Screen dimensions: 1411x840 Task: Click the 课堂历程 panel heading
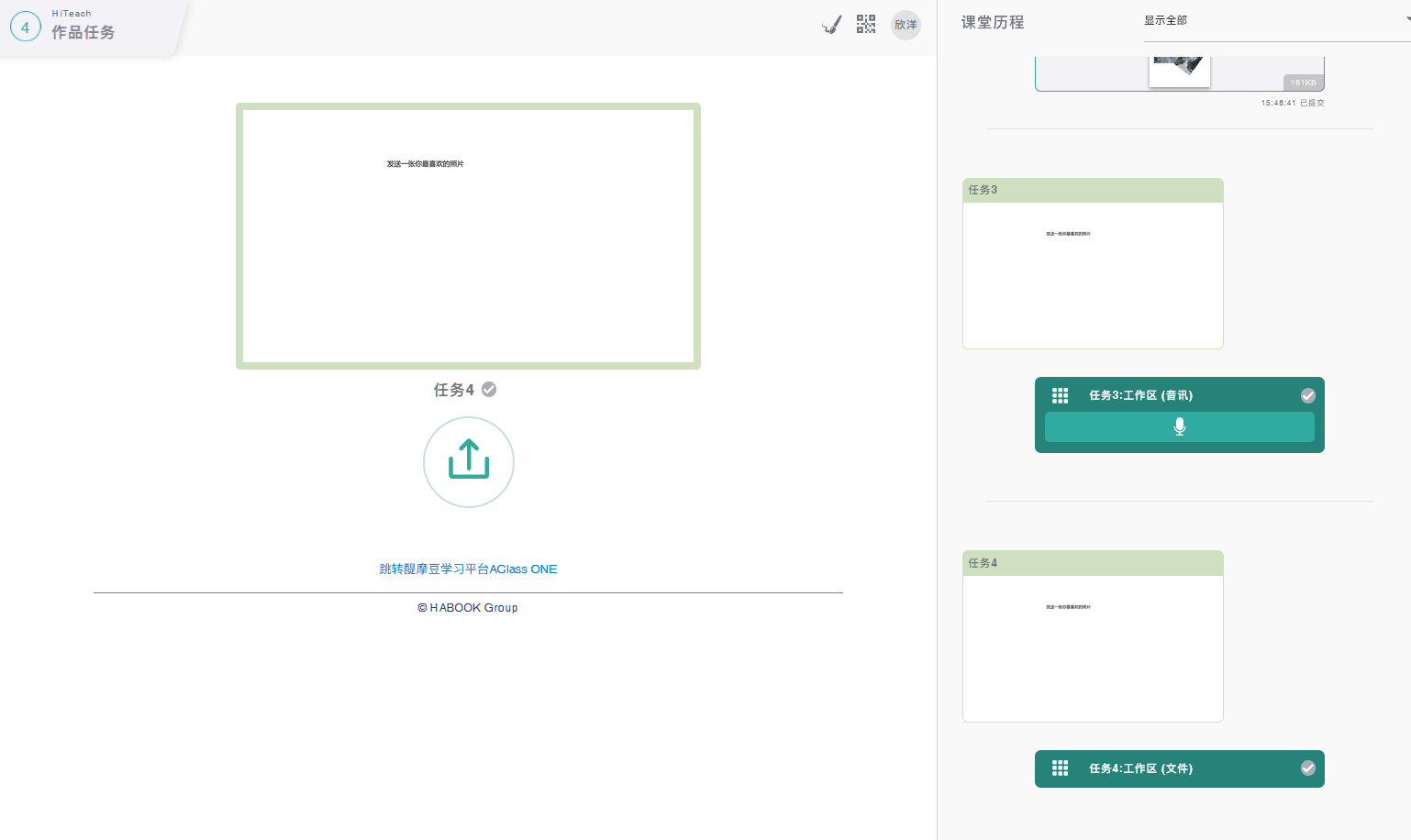point(993,23)
